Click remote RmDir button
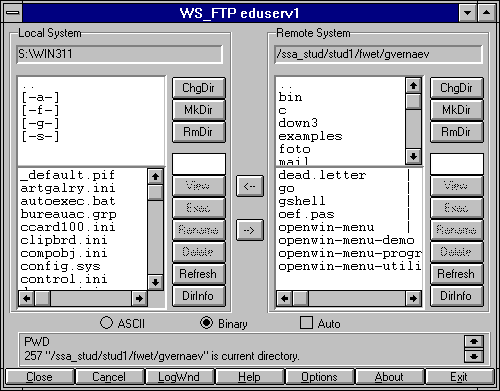Screen dimensions: 500x391 click(457, 132)
